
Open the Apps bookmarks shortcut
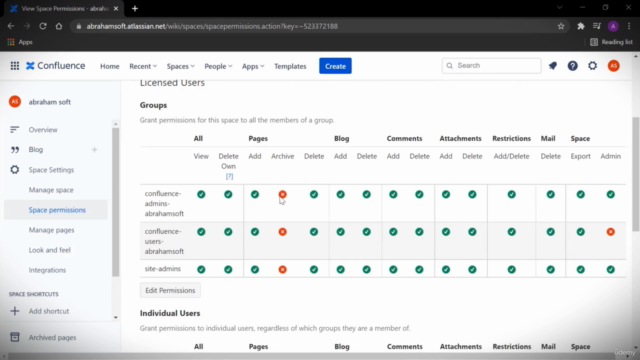[20, 42]
